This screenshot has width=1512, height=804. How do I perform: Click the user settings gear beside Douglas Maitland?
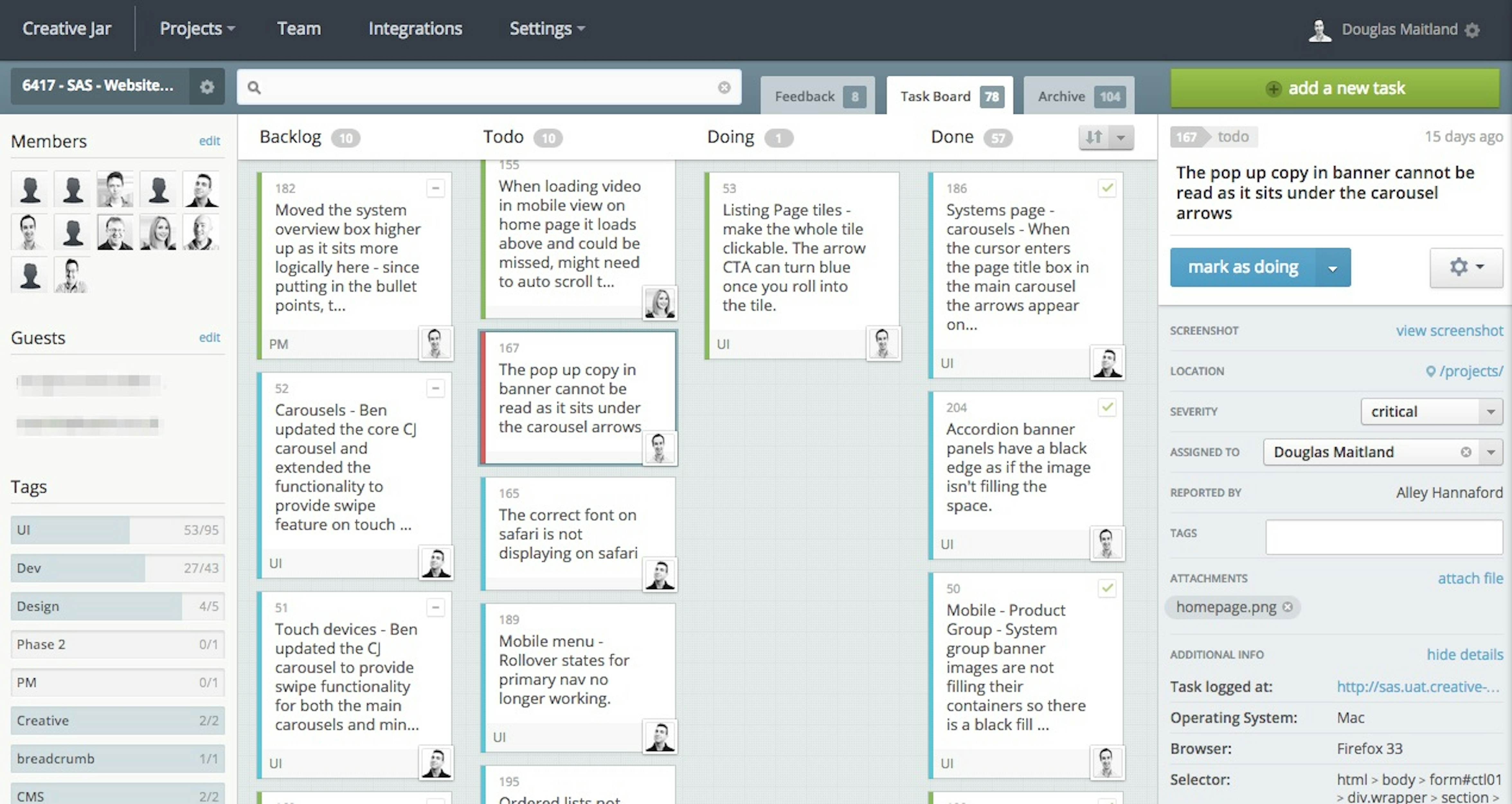(1471, 30)
